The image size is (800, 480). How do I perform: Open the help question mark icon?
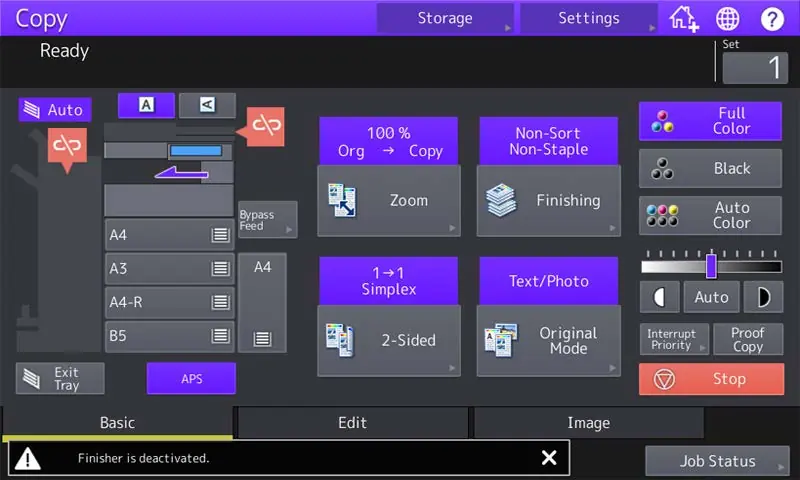[x=772, y=19]
